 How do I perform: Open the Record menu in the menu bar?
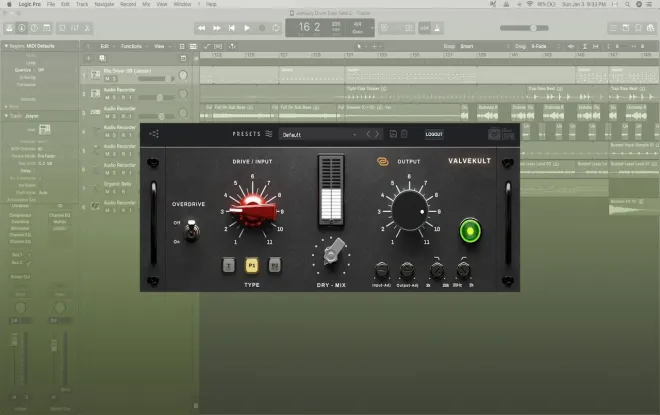click(x=128, y=4)
